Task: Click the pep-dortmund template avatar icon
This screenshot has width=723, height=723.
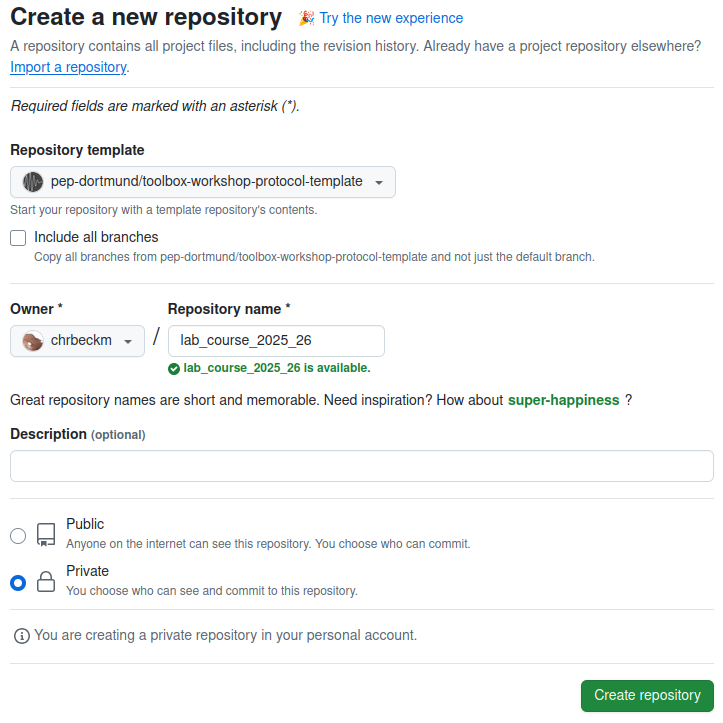Action: coord(33,182)
